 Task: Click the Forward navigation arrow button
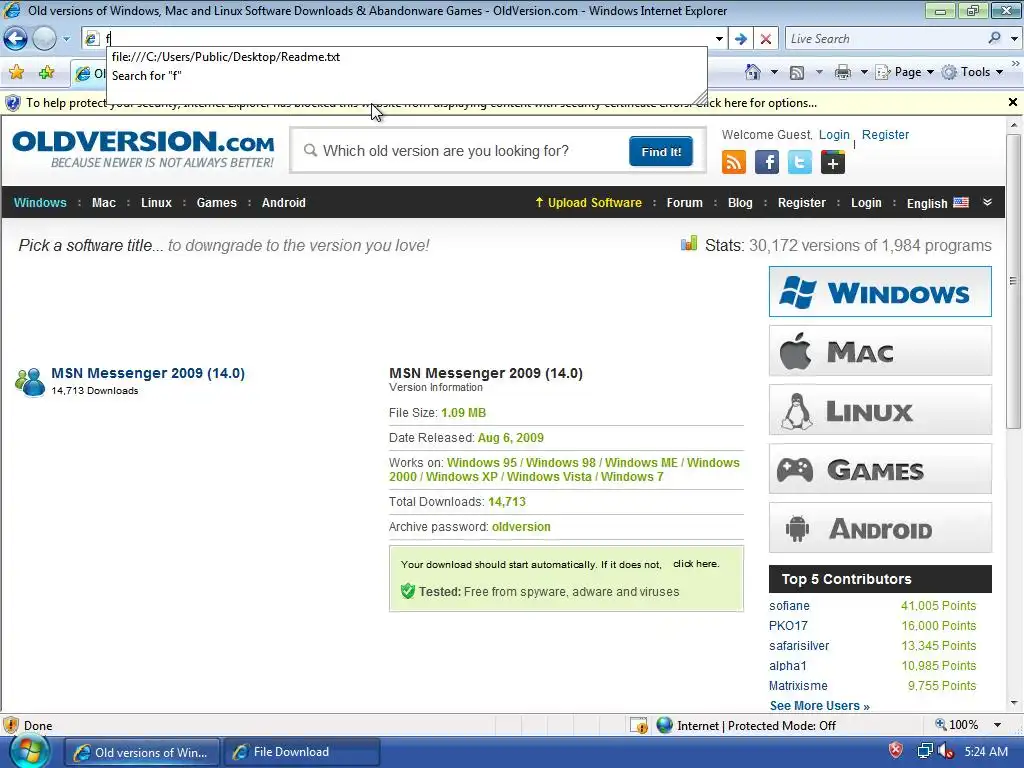point(44,39)
